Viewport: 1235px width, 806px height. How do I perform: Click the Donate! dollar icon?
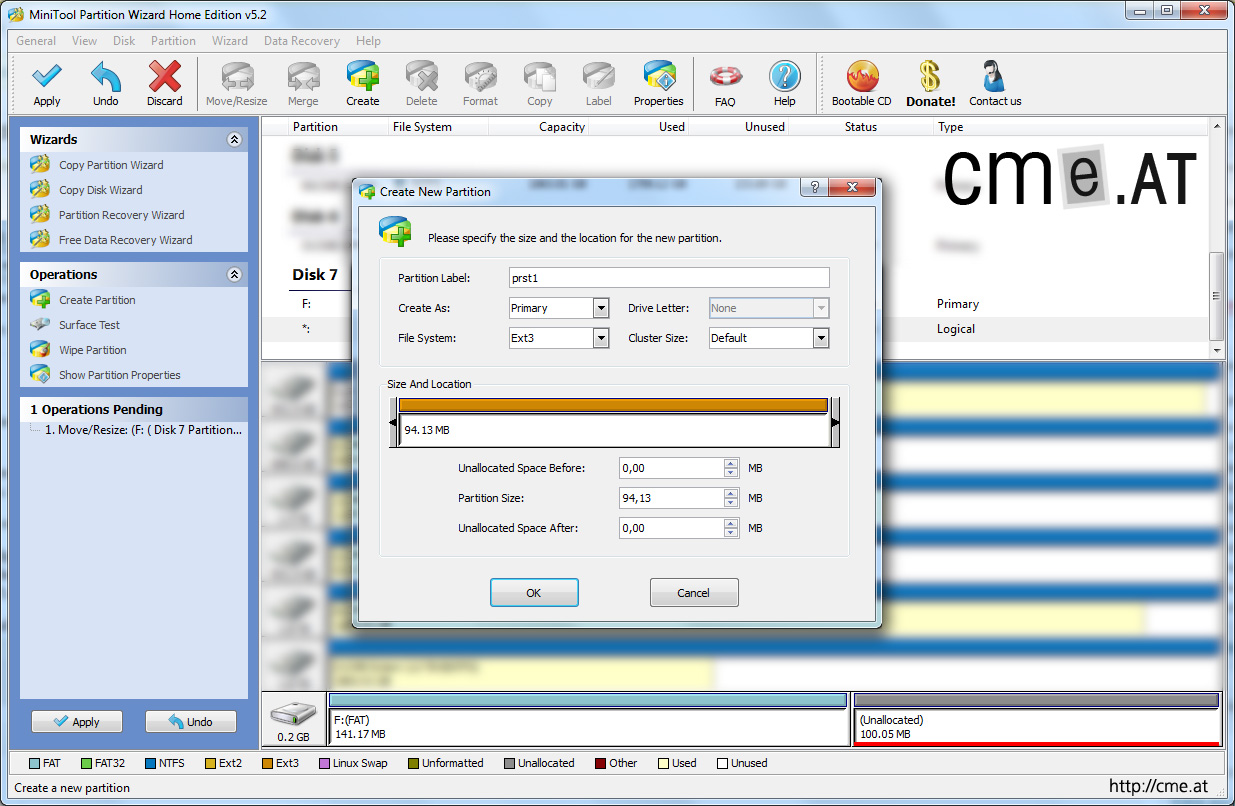(931, 84)
